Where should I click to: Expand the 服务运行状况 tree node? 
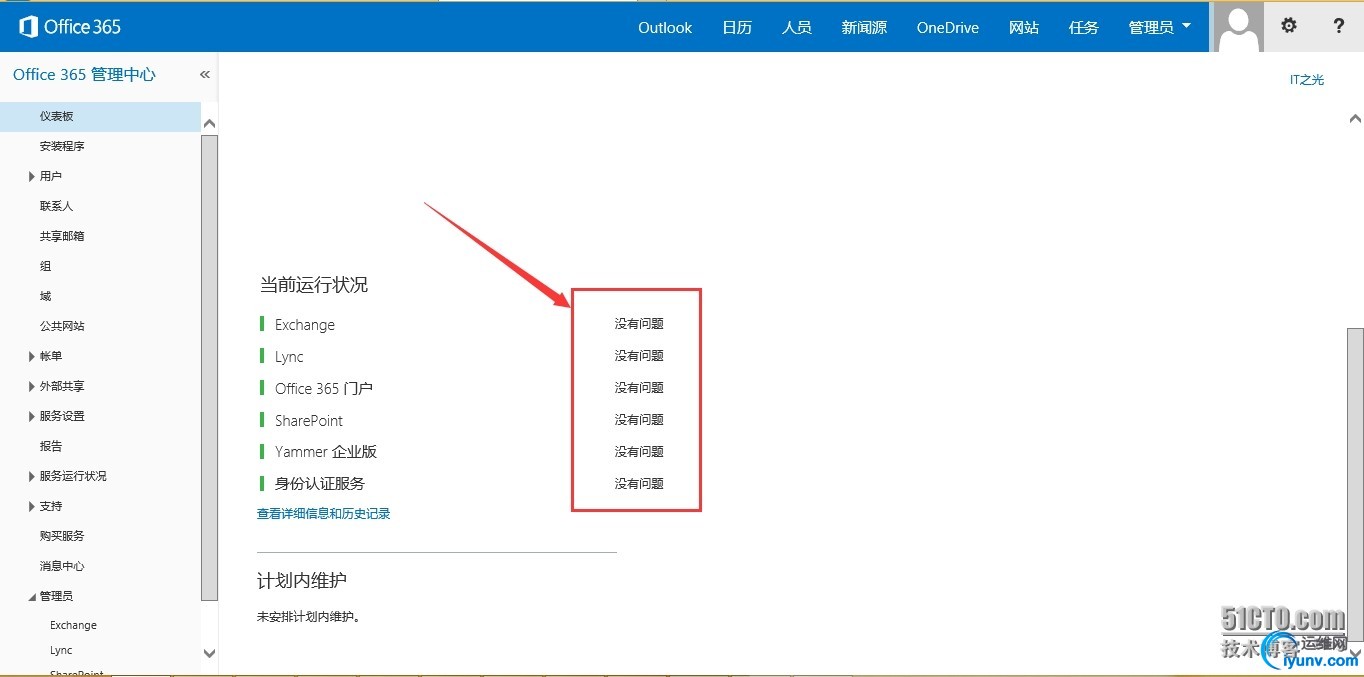32,476
